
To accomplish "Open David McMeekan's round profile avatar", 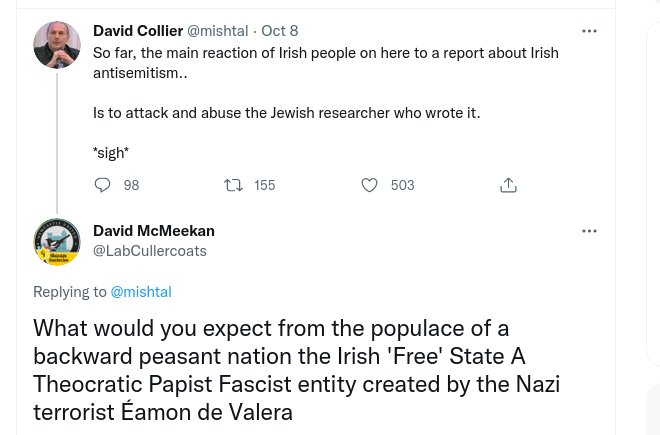I will (57, 241).
